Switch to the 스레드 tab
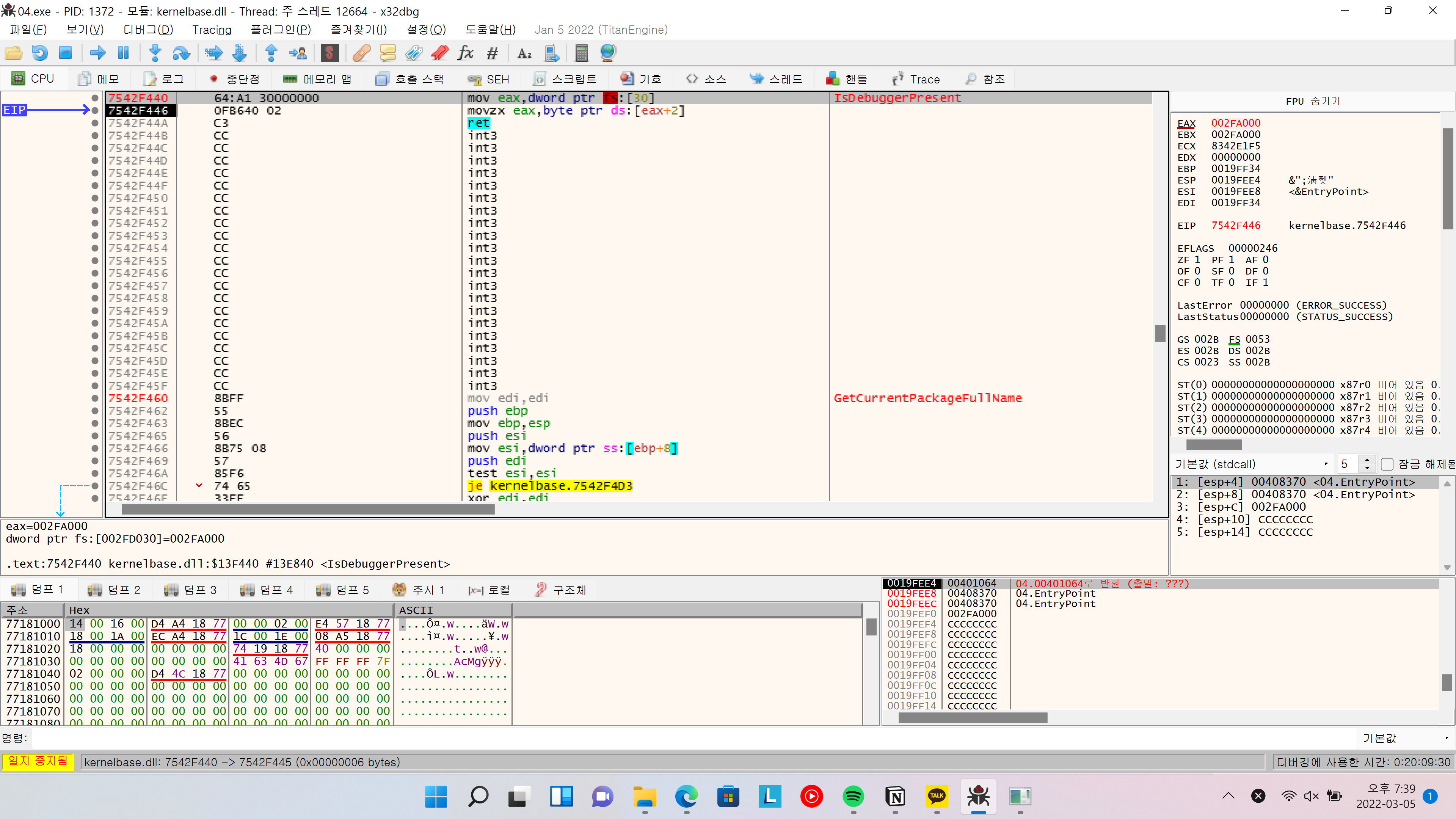 point(776,79)
